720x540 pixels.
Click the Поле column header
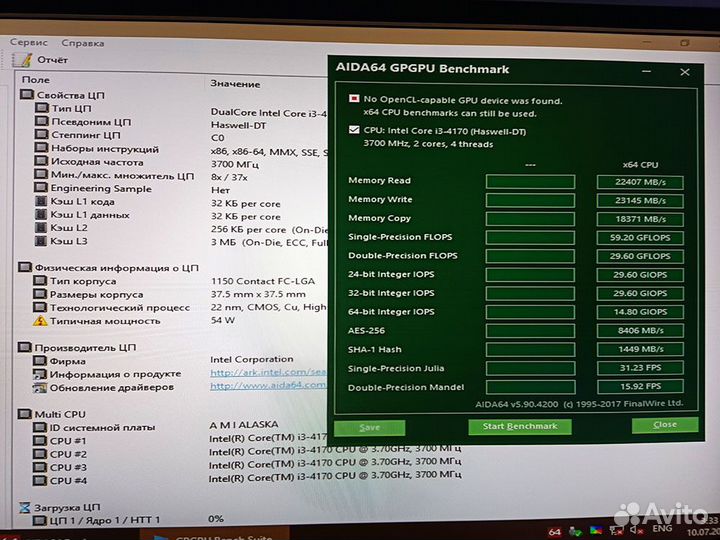click(x=36, y=80)
